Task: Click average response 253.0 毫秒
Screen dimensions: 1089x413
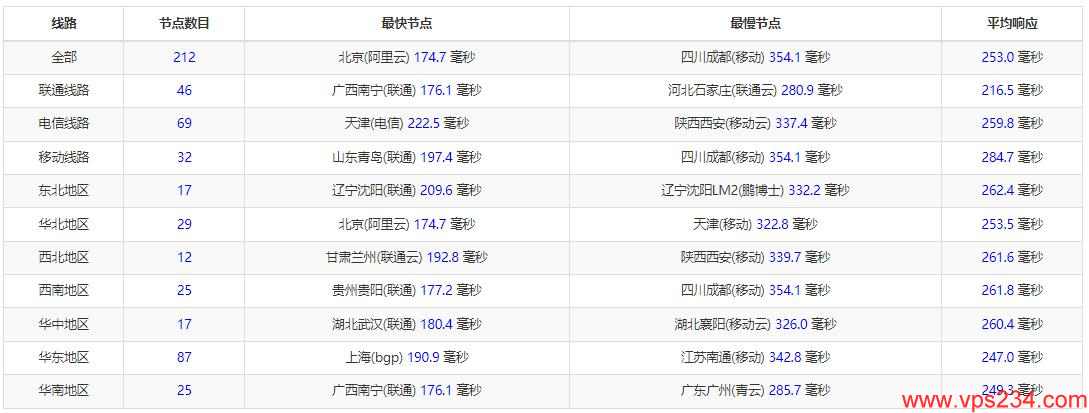Action: point(1013,58)
